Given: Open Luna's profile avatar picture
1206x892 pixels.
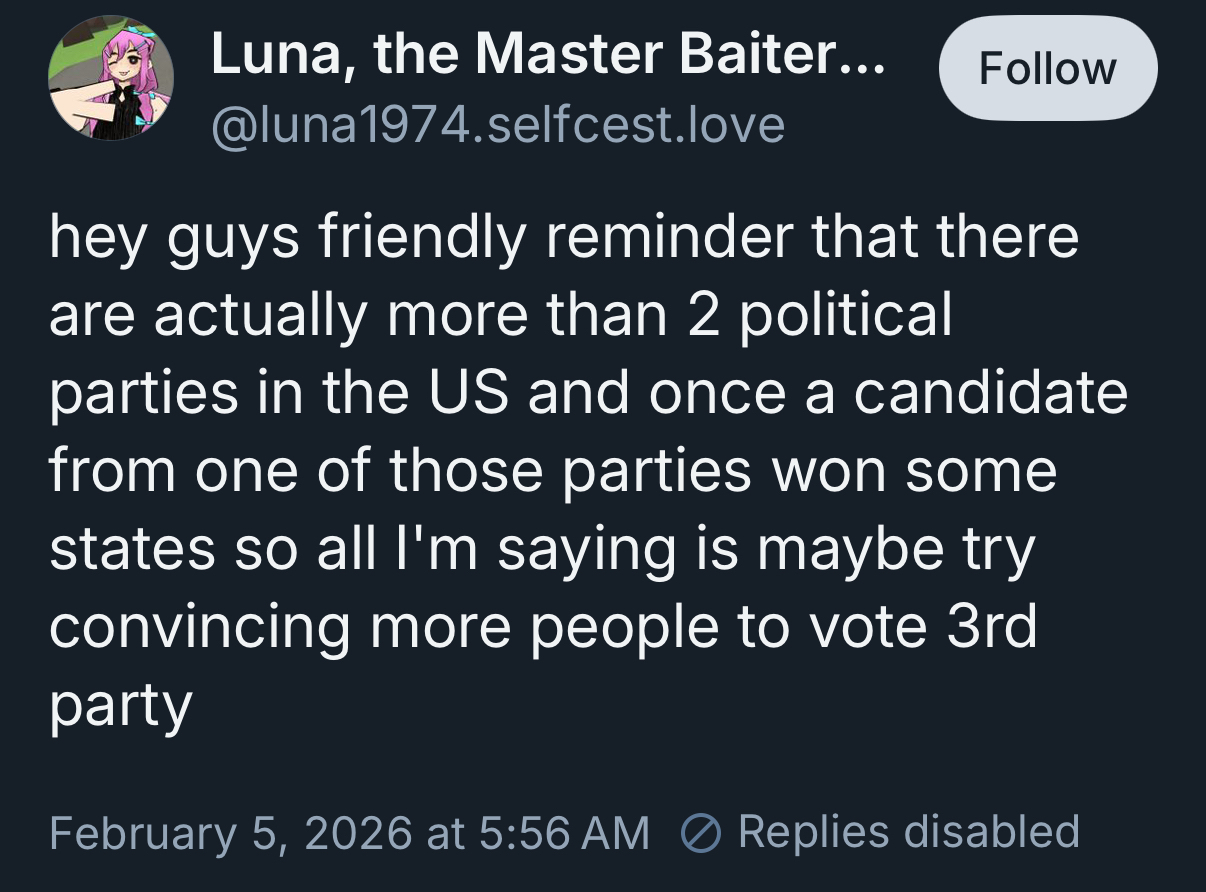Looking at the screenshot, I should [111, 78].
